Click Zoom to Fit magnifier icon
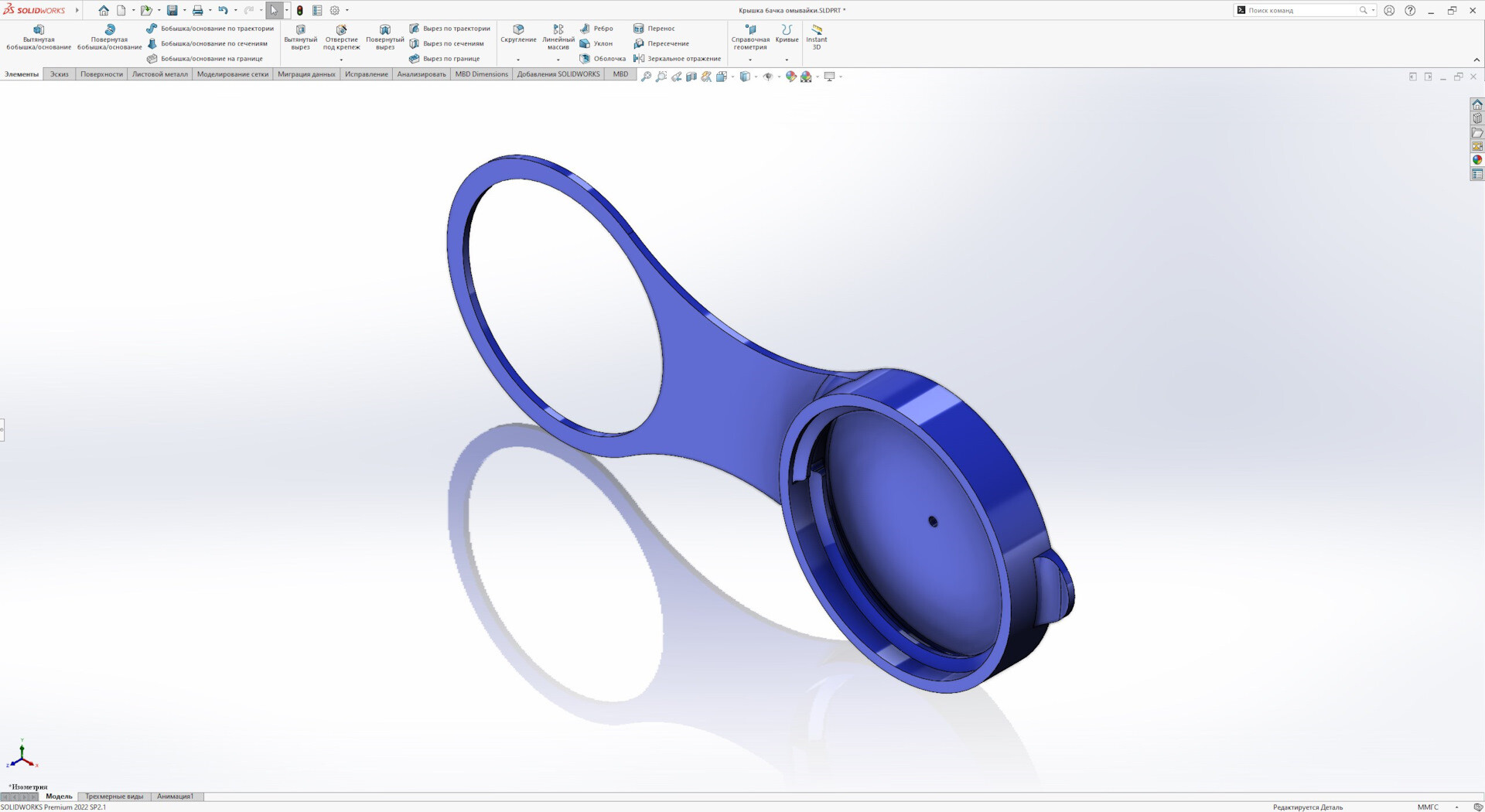The height and width of the screenshot is (812, 1485). pyautogui.click(x=647, y=77)
